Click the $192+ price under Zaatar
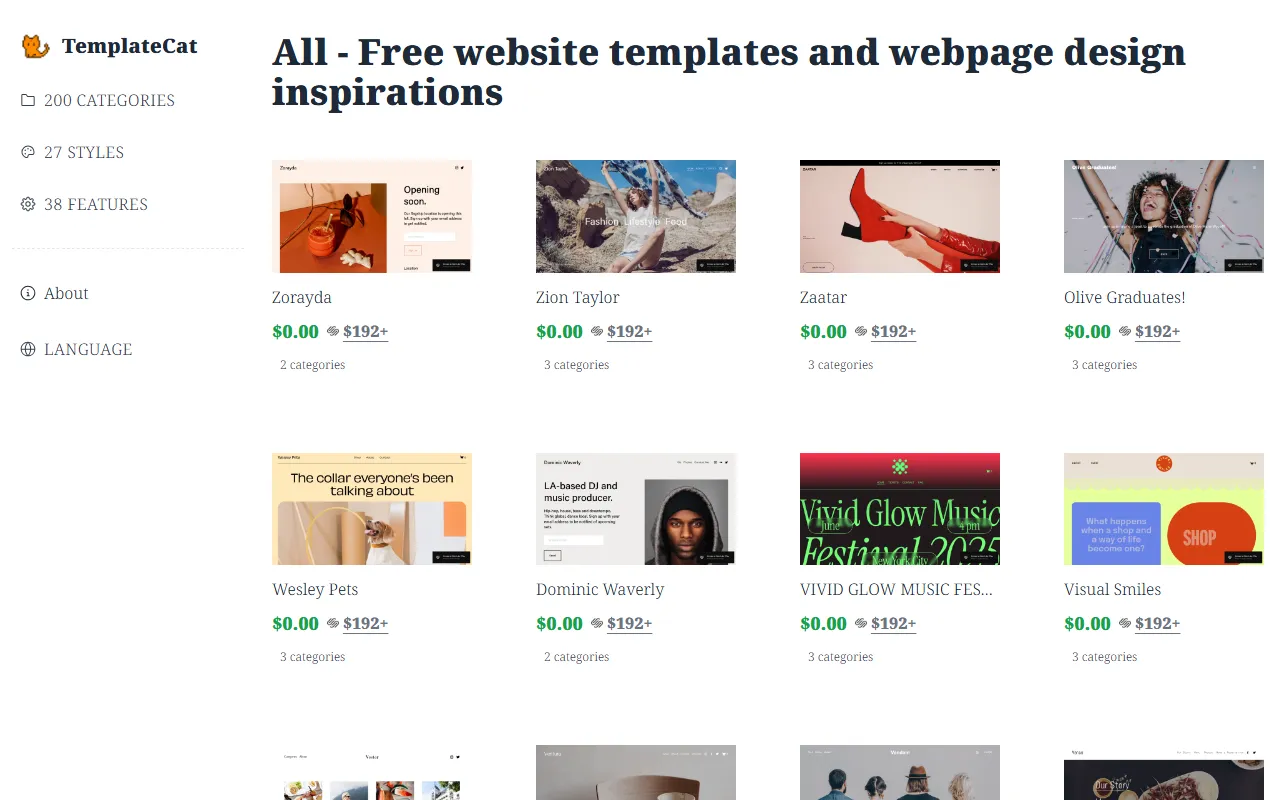This screenshot has width=1280, height=800. [x=894, y=331]
